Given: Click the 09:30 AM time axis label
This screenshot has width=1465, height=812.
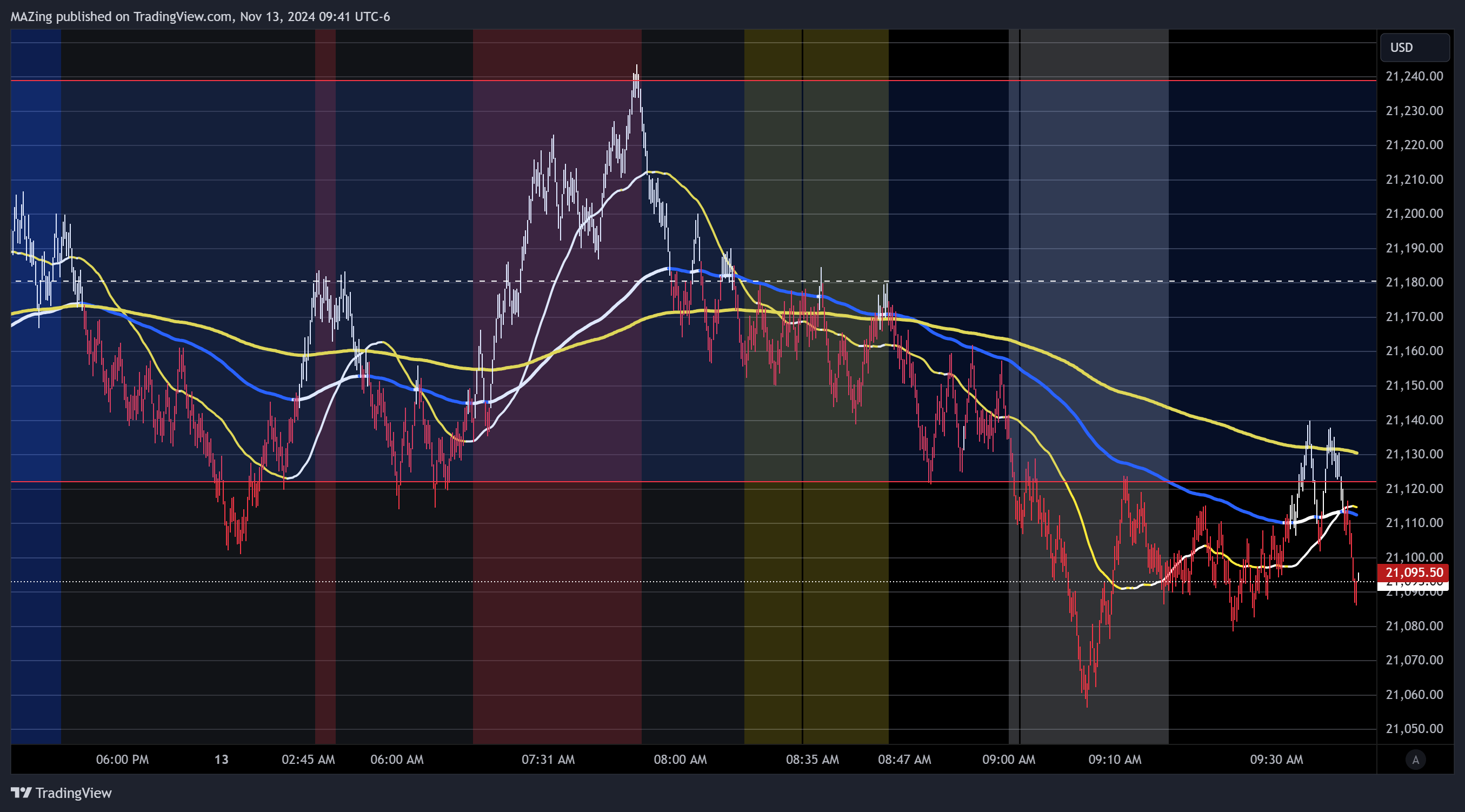Looking at the screenshot, I should [1276, 759].
